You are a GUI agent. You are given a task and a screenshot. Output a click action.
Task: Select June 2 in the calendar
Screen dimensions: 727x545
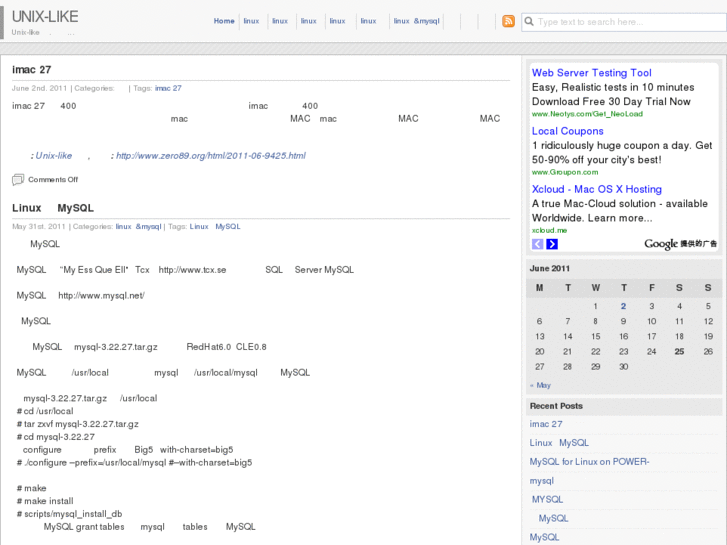(623, 306)
